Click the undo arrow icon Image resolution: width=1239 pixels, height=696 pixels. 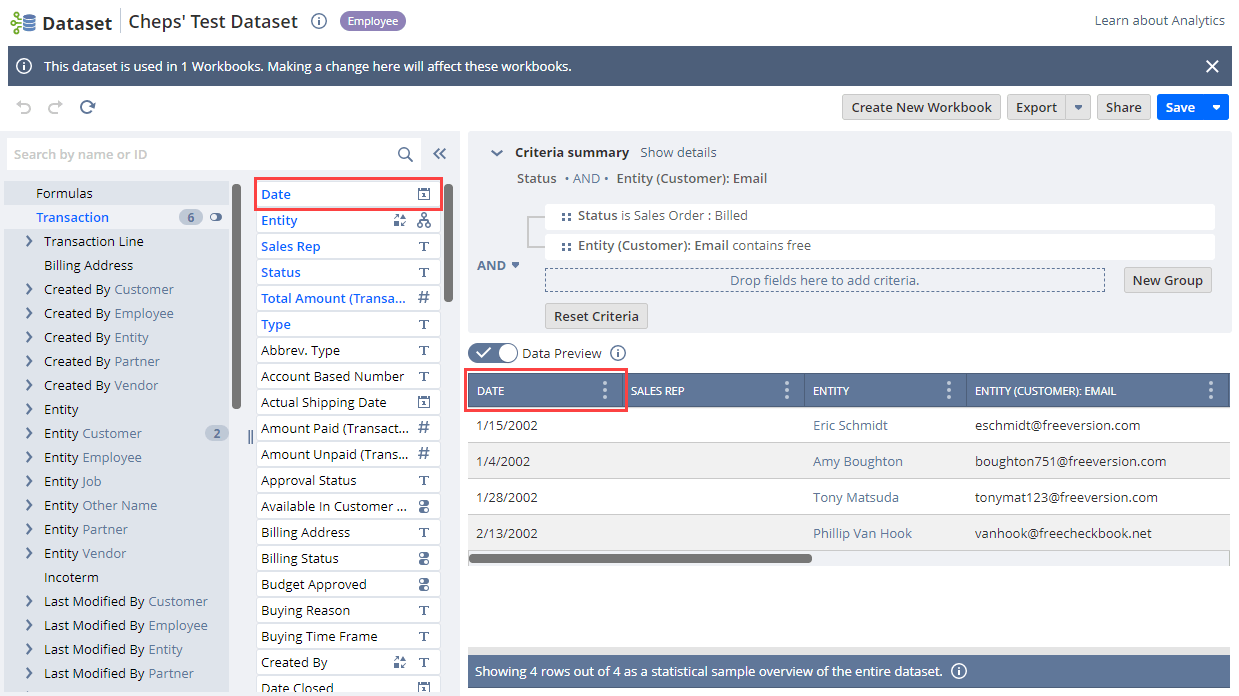point(25,107)
